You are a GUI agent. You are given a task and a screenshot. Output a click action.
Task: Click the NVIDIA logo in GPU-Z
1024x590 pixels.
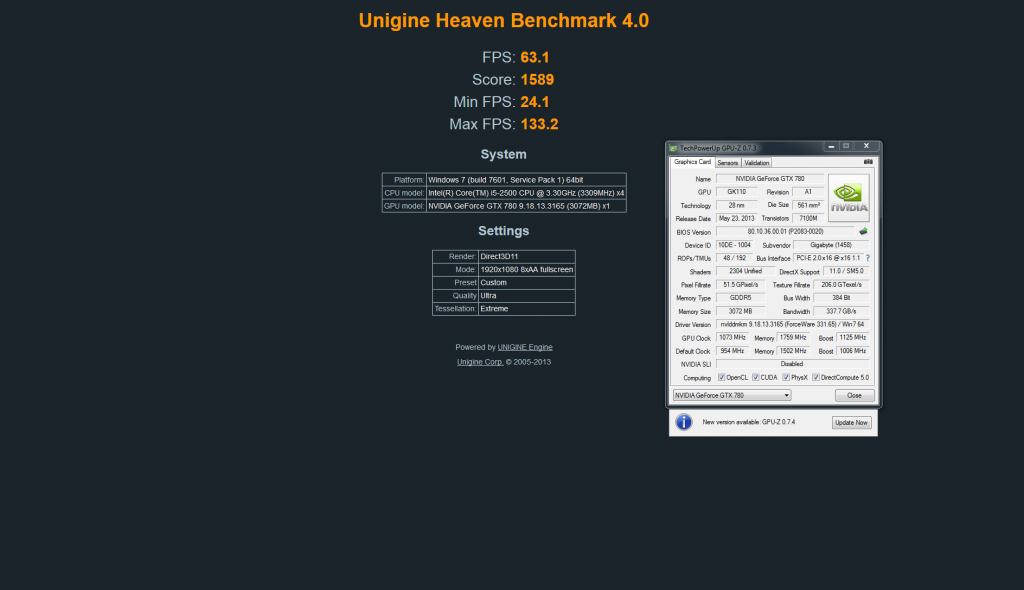pos(849,197)
